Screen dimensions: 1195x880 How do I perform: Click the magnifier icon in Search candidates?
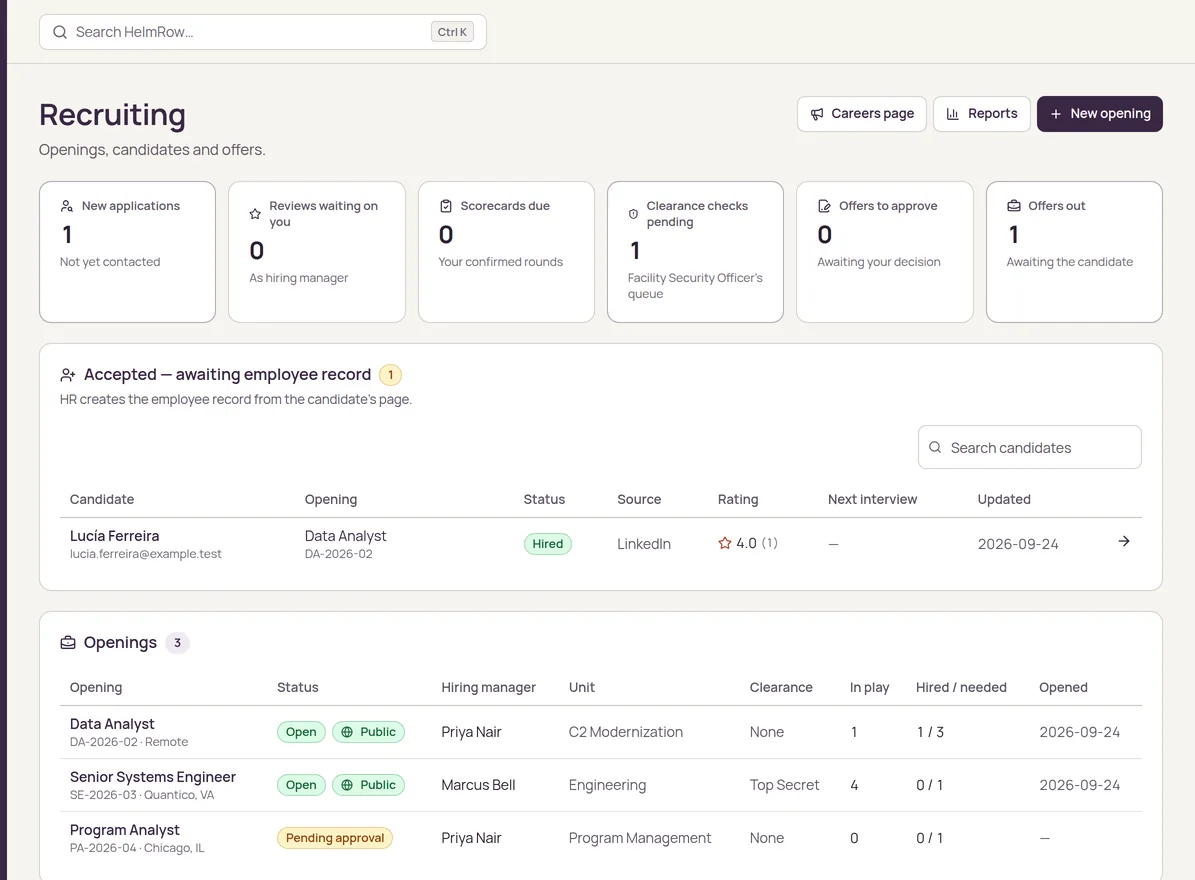(x=935, y=447)
